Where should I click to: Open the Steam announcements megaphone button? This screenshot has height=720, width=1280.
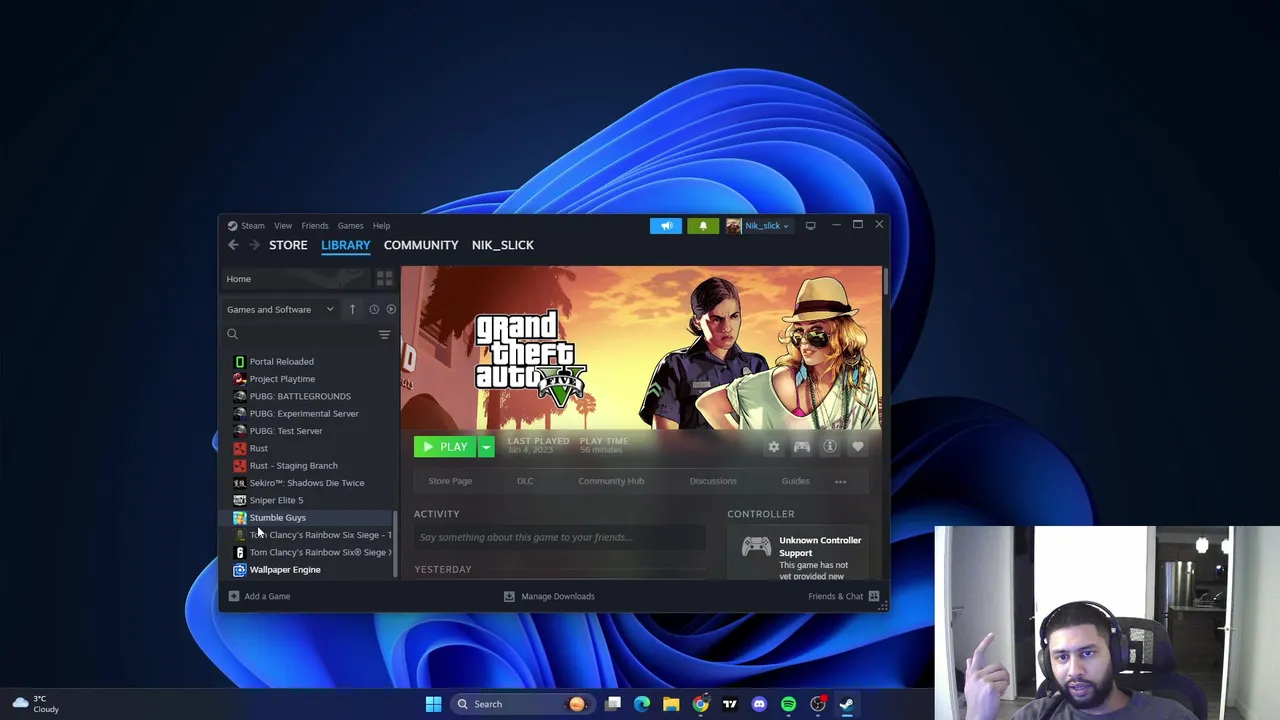coord(666,225)
